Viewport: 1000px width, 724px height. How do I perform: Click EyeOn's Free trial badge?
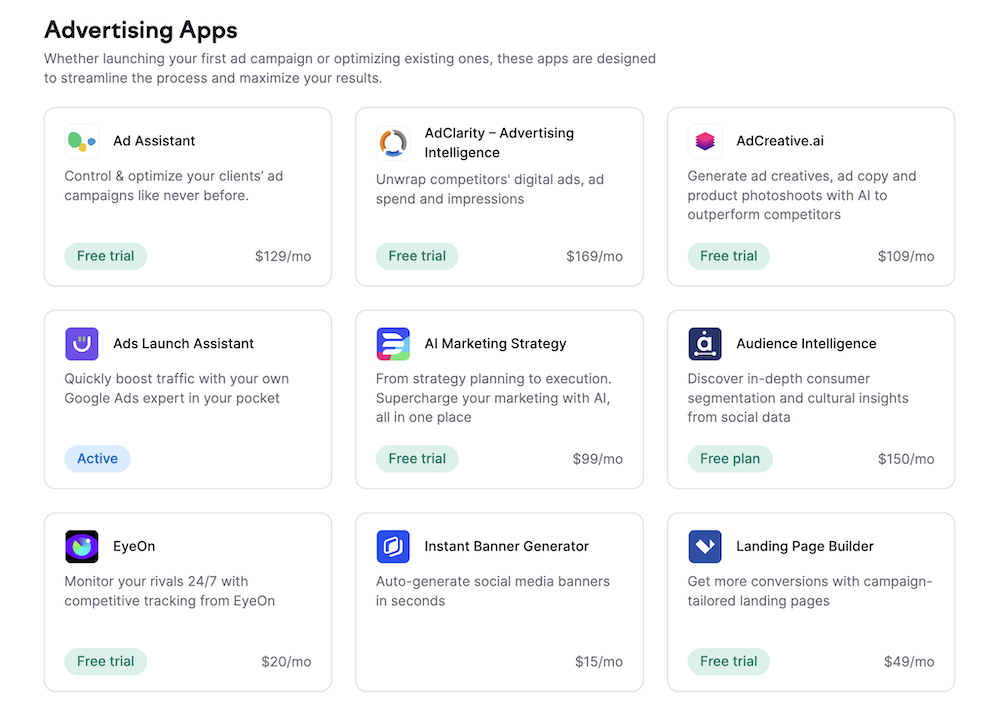(105, 661)
